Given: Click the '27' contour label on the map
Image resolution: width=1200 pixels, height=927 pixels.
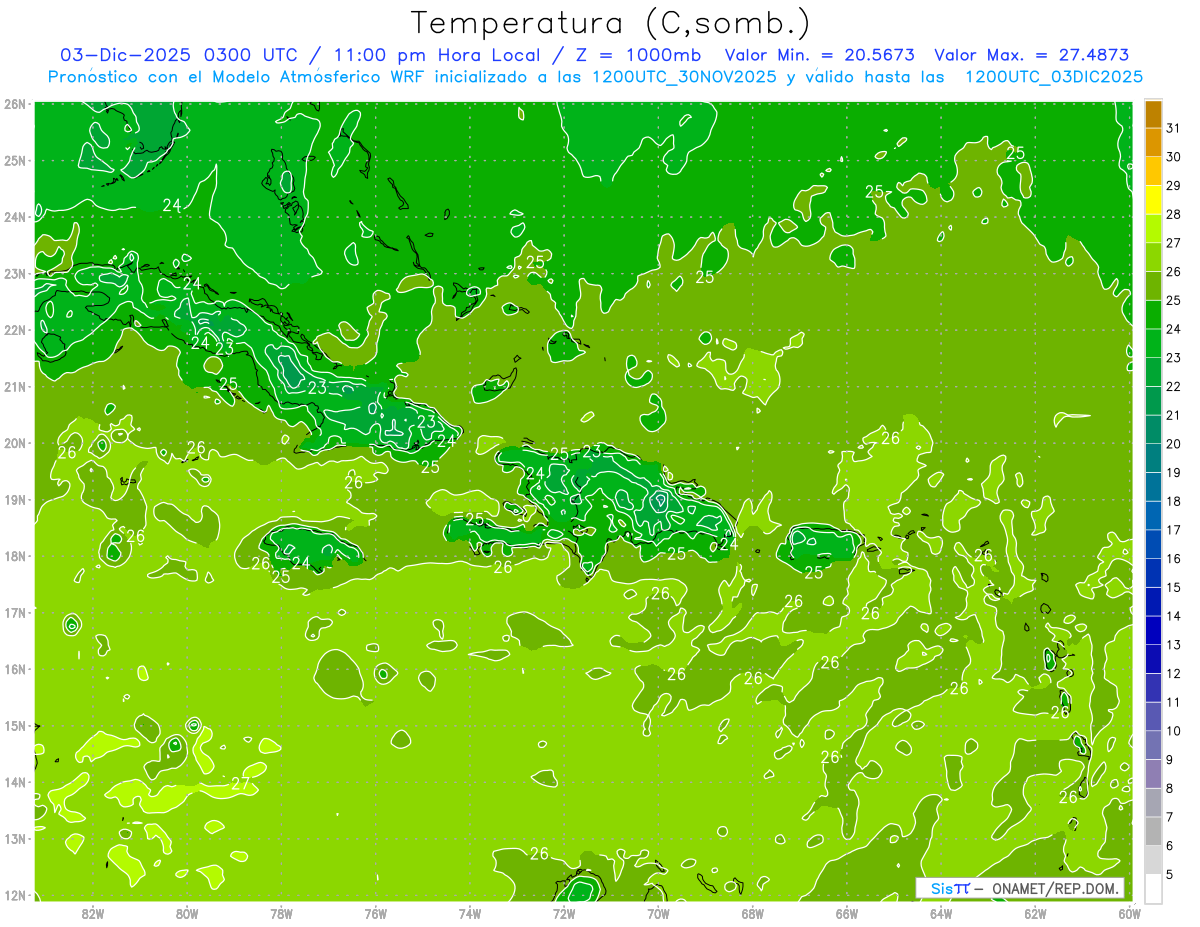Looking at the screenshot, I should click(240, 783).
